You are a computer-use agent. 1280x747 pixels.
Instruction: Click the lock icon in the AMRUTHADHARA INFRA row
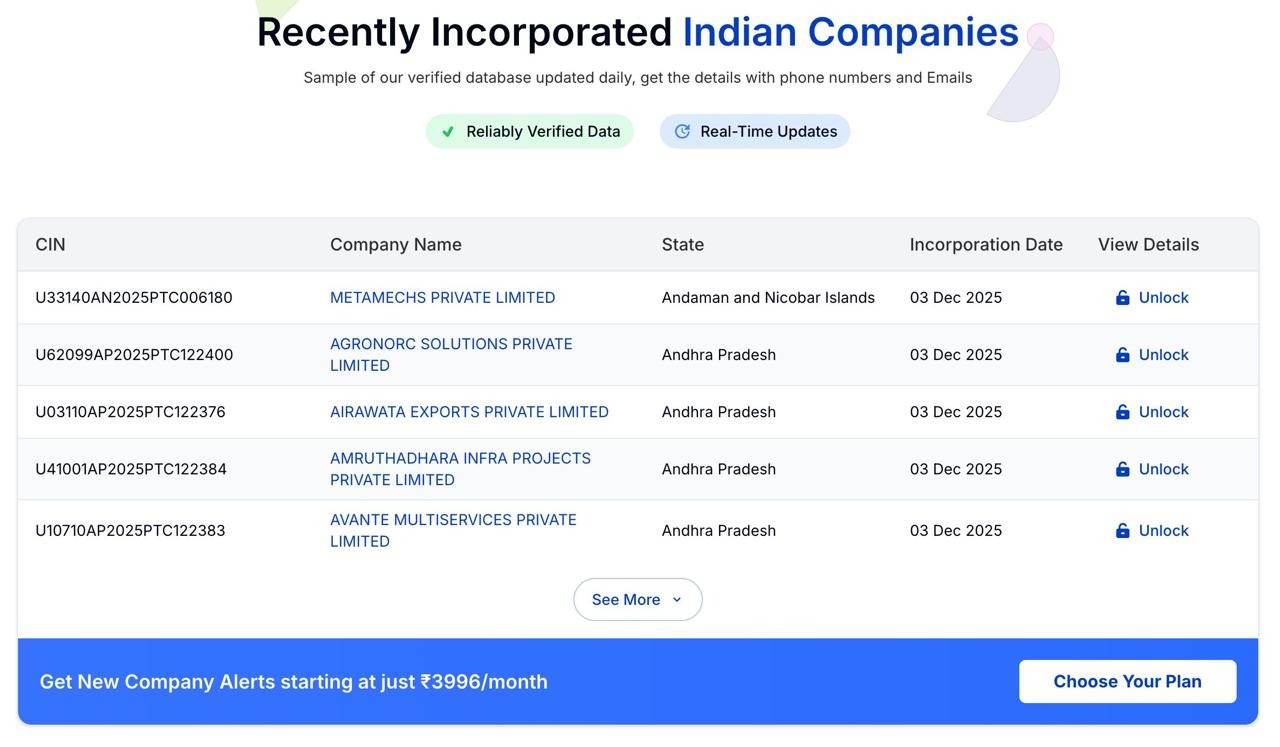point(1122,469)
